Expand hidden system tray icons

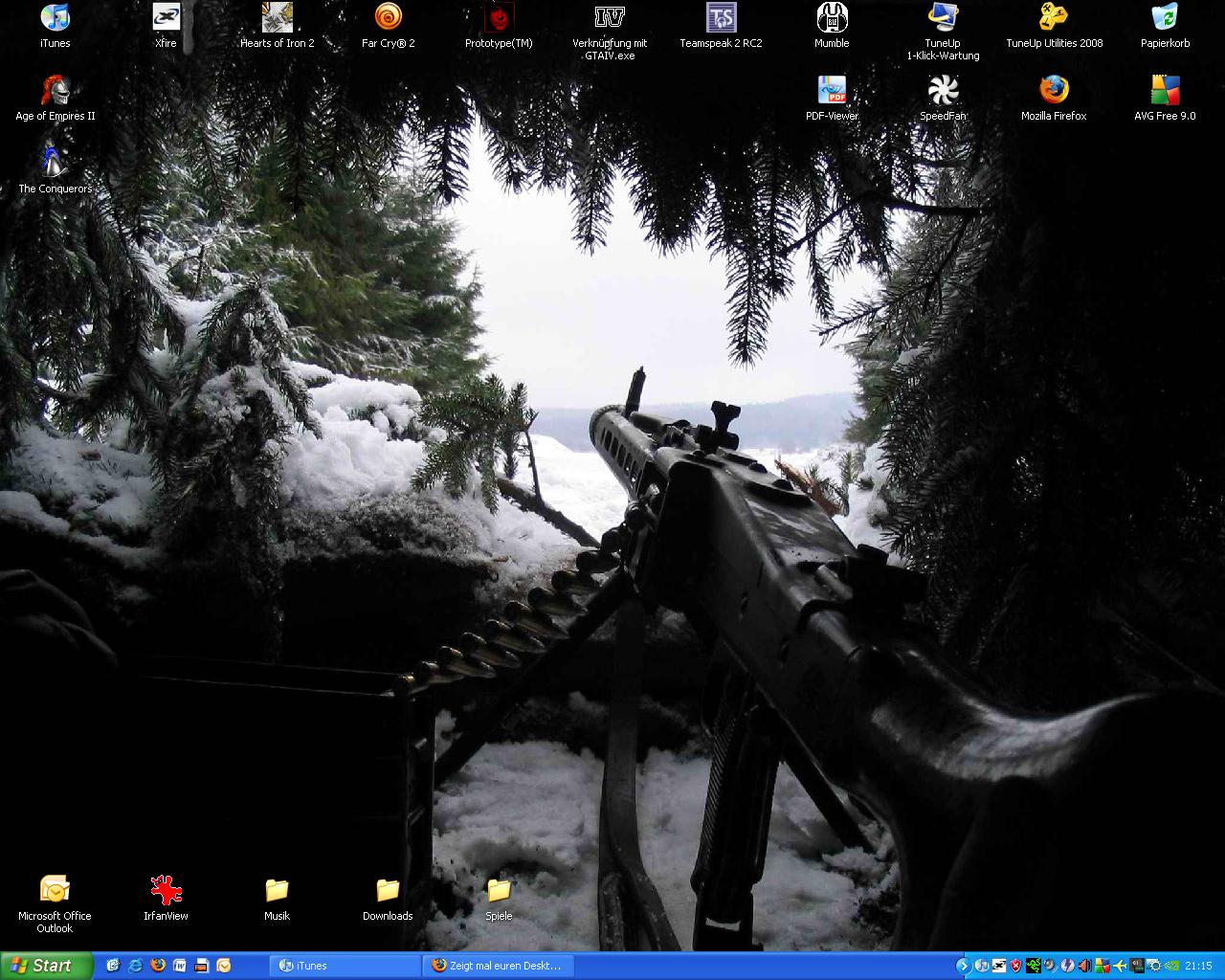964,966
